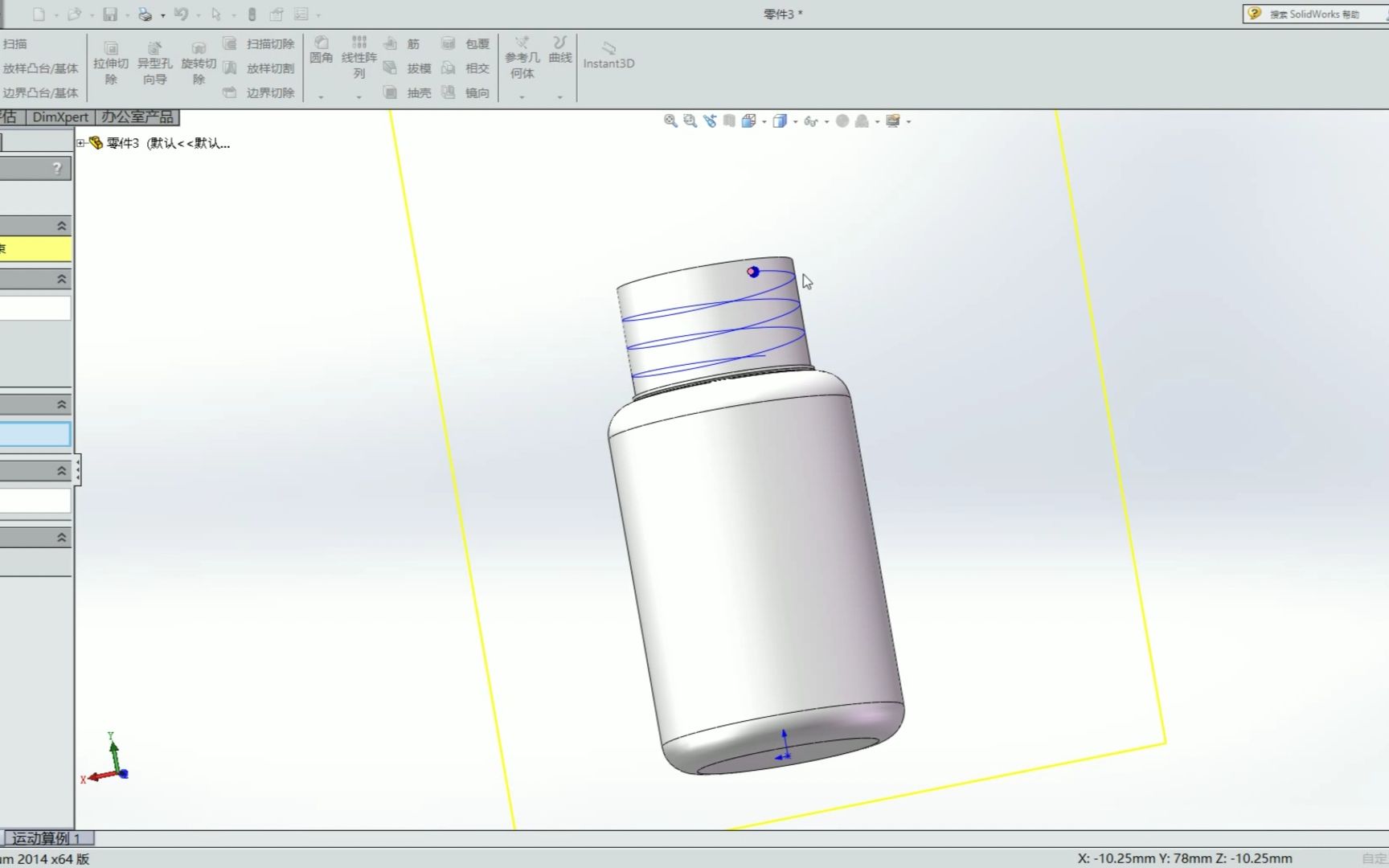Select 放样凸台/基体 command
Viewport: 1389px width, 868px height.
tap(40, 68)
